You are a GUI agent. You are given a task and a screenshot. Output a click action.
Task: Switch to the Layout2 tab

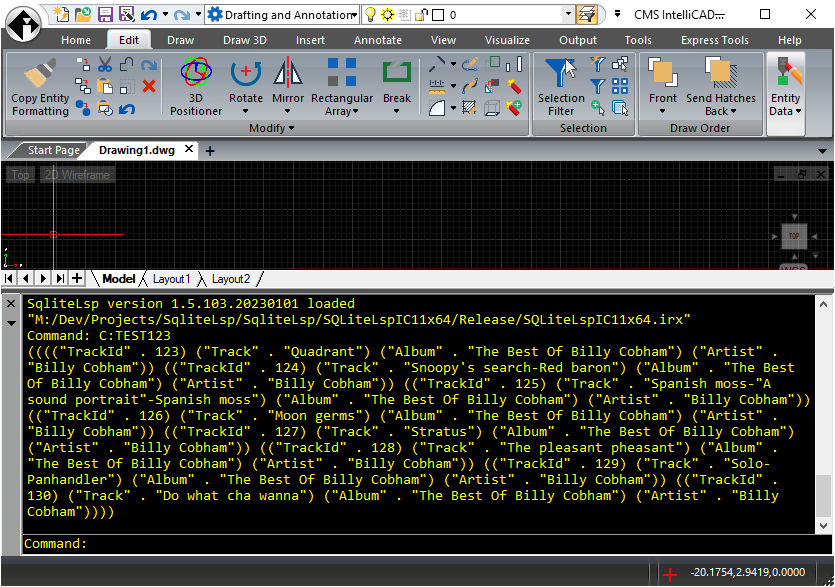(x=231, y=279)
